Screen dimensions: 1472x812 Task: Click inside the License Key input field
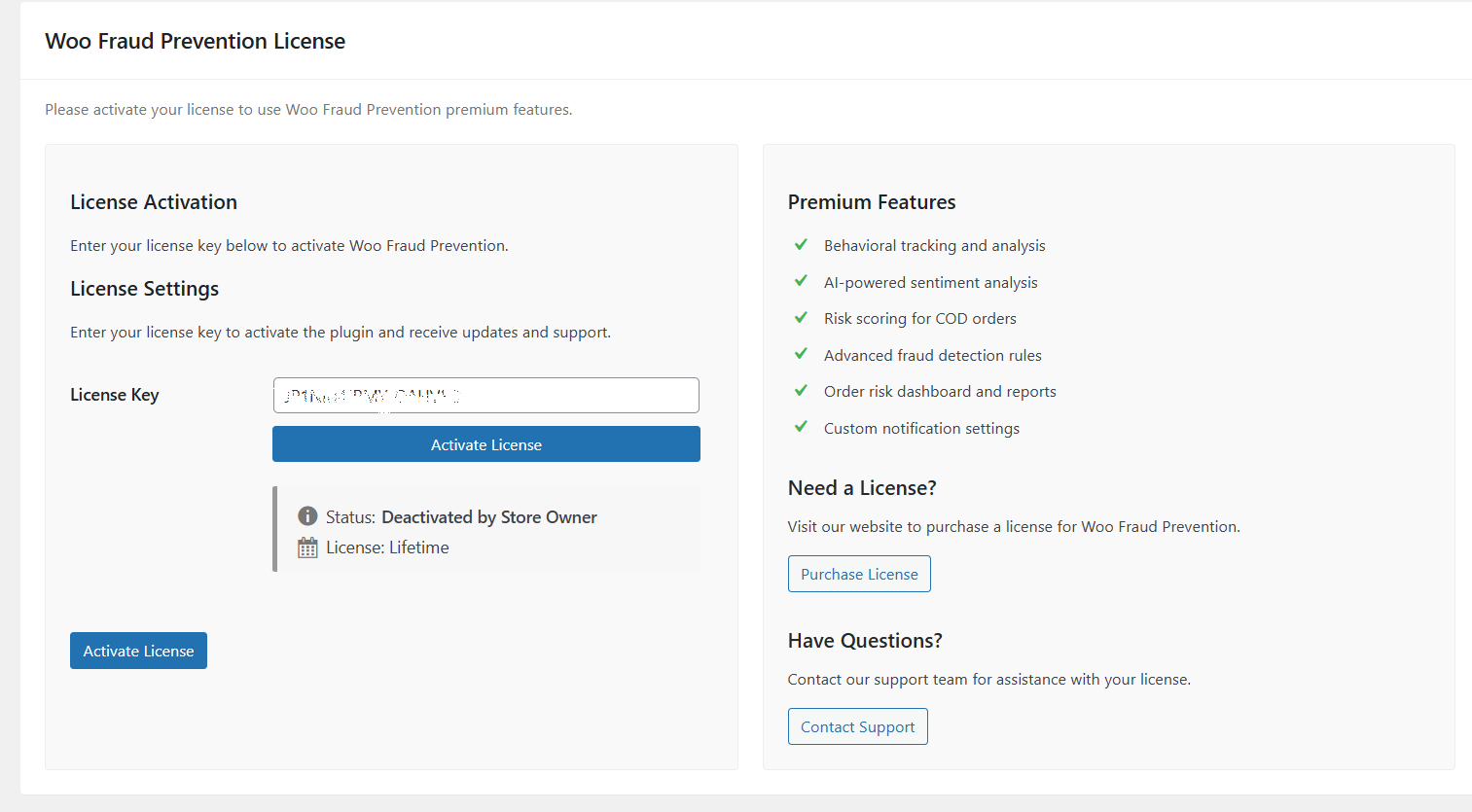(485, 395)
